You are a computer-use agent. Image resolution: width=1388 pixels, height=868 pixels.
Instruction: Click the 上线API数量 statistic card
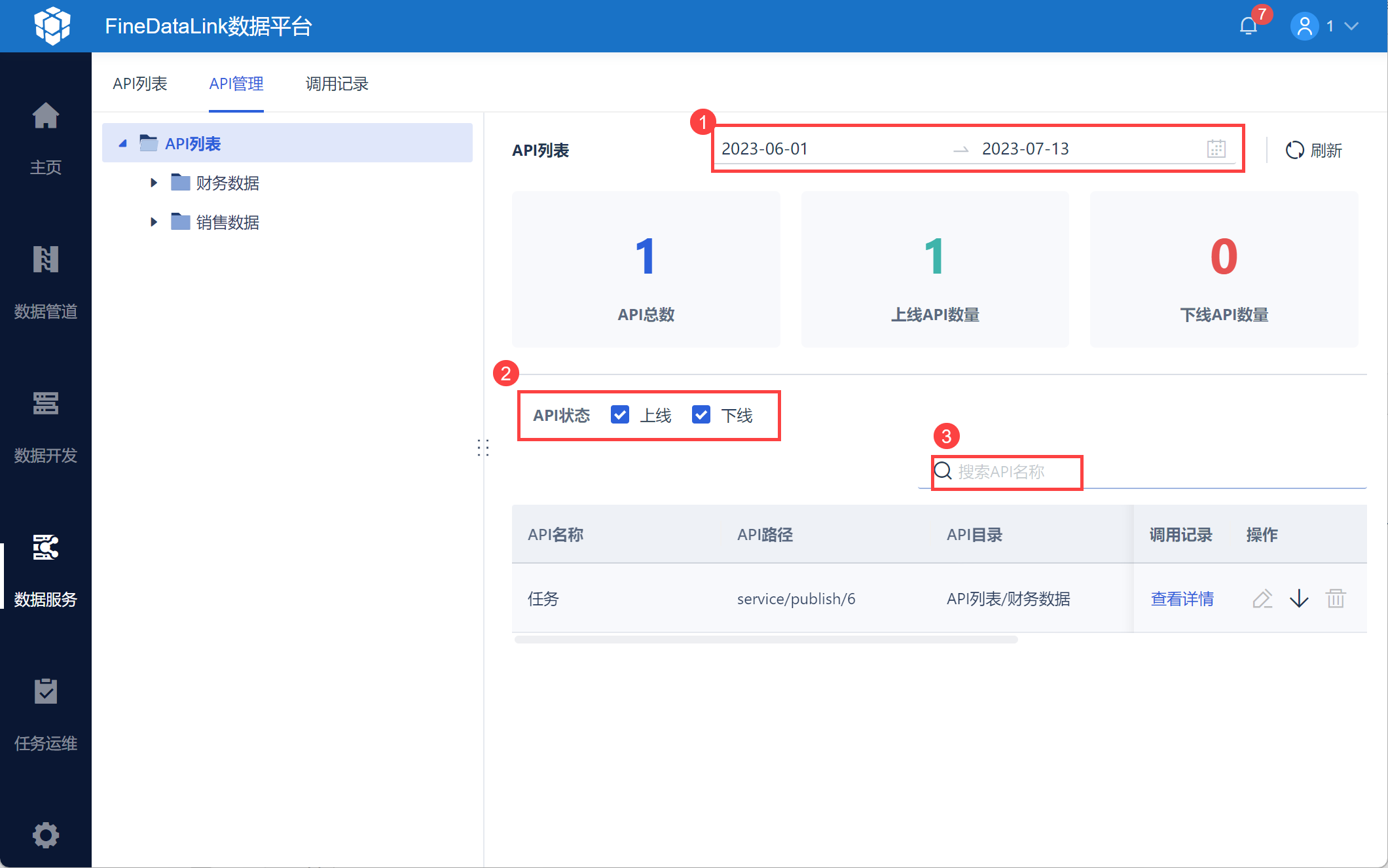click(935, 269)
